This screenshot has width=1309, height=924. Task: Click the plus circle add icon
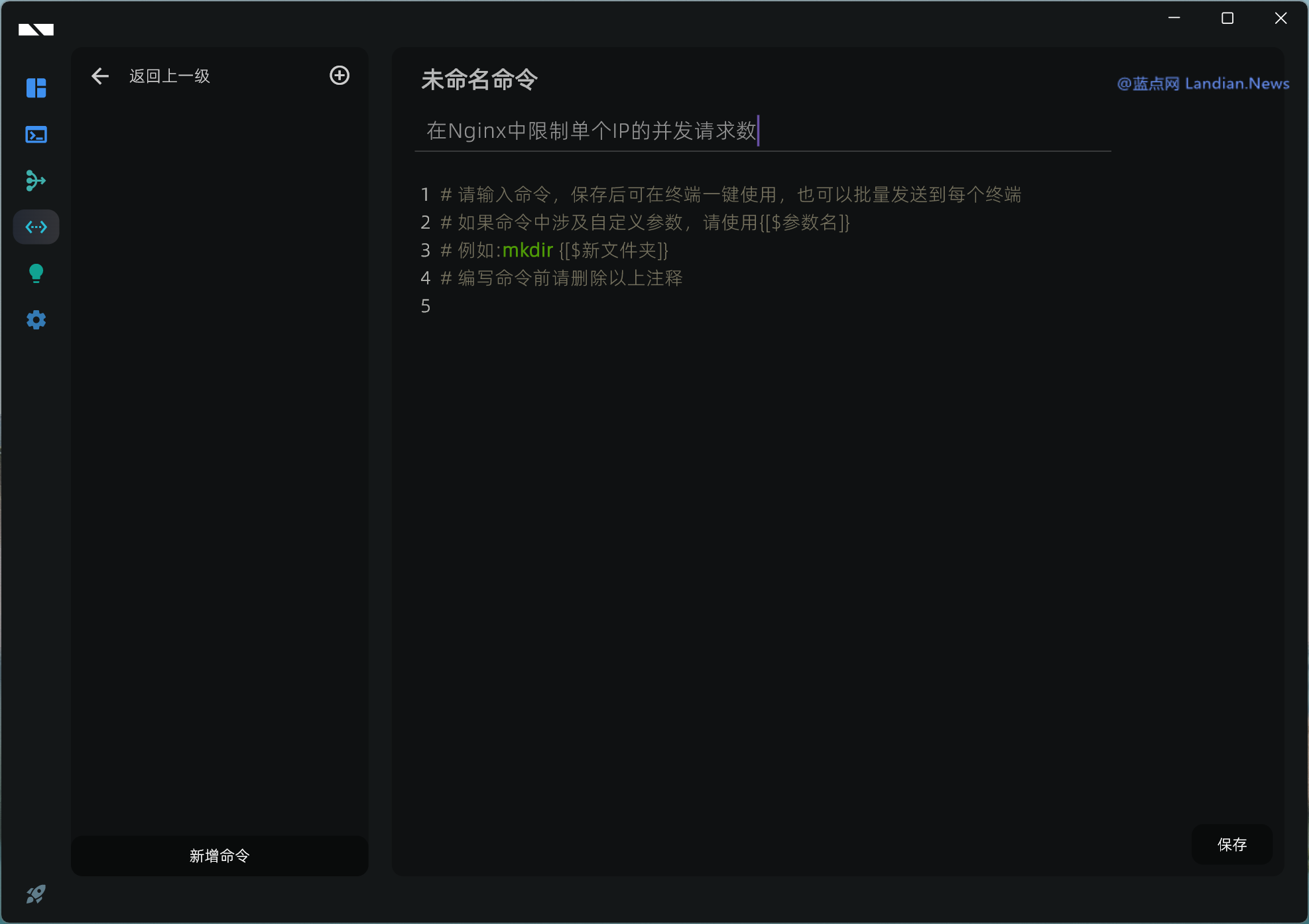[340, 76]
